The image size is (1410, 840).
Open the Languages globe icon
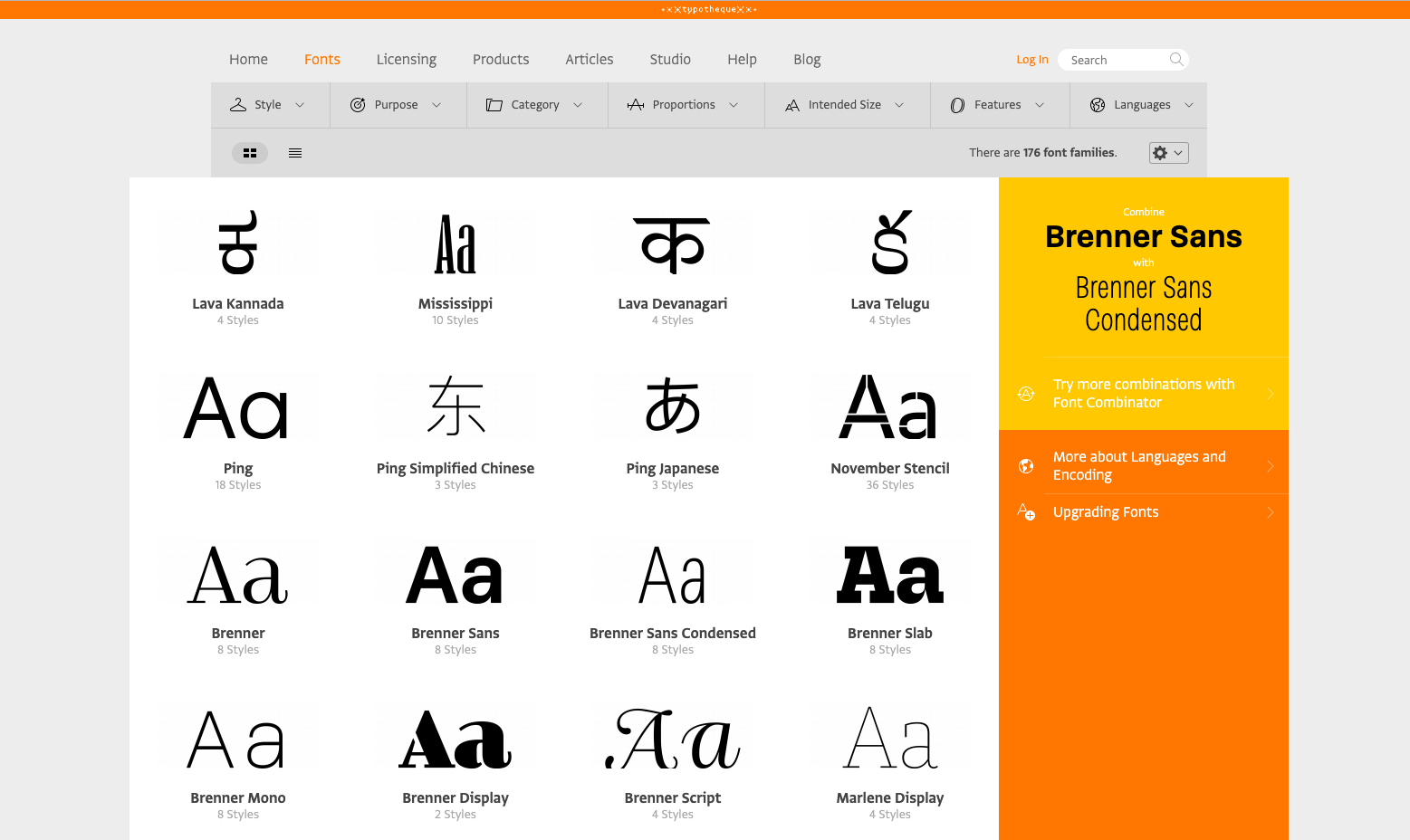1098,104
